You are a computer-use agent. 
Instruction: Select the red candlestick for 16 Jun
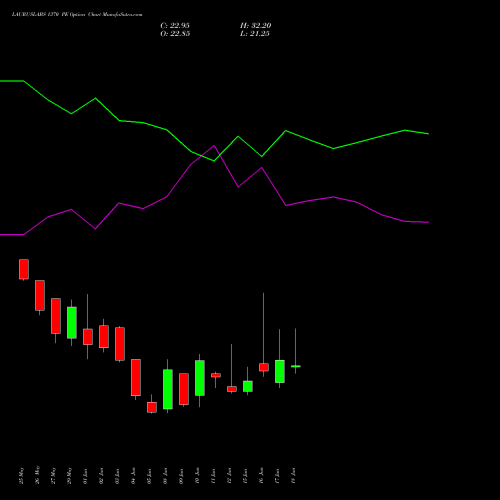coord(264,367)
